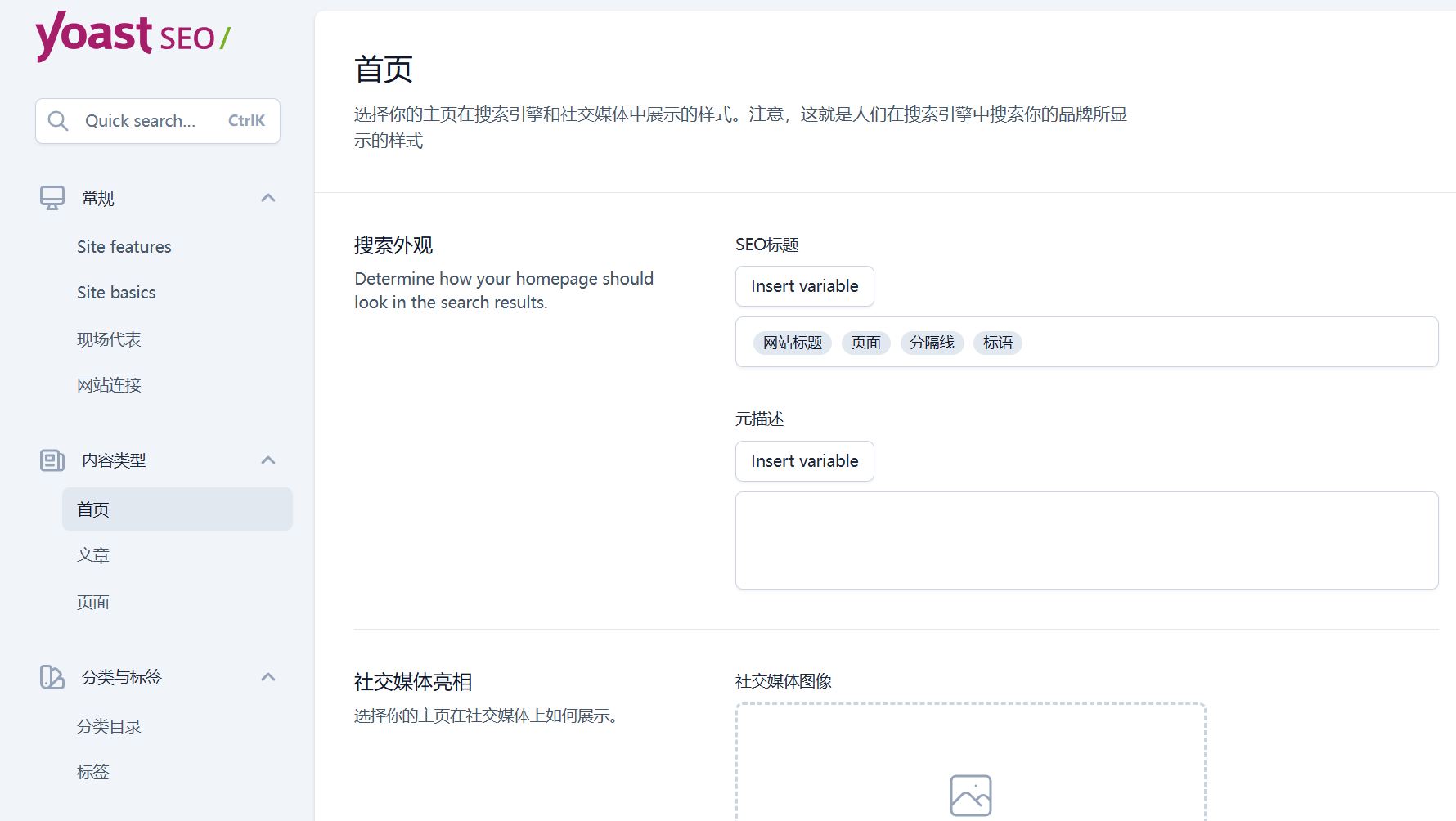
Task: Select the 标语 variable tag
Action: tap(998, 343)
